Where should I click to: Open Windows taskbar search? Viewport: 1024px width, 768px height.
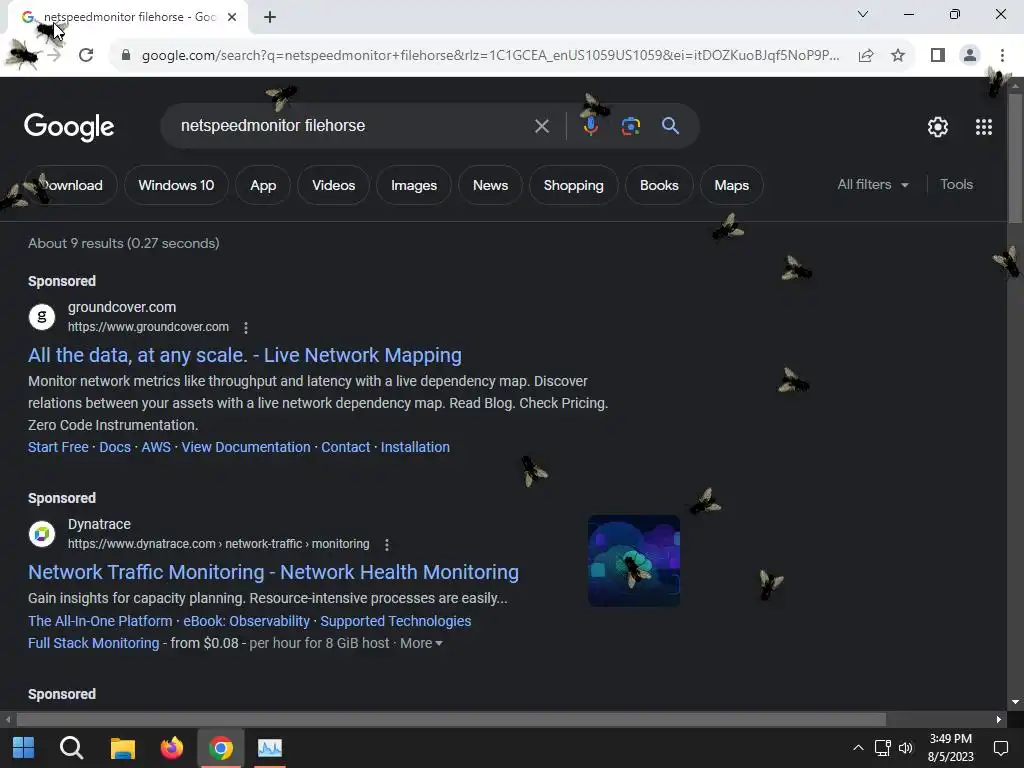[x=71, y=748]
